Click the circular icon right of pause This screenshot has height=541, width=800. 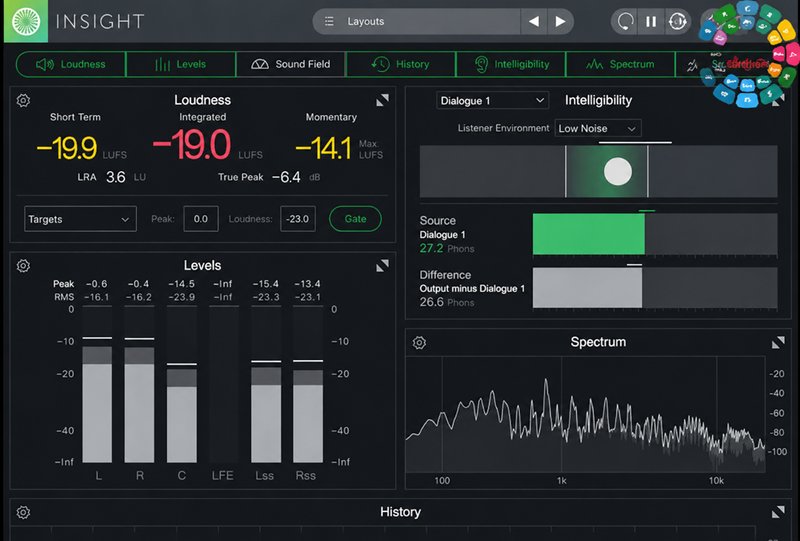click(x=678, y=21)
